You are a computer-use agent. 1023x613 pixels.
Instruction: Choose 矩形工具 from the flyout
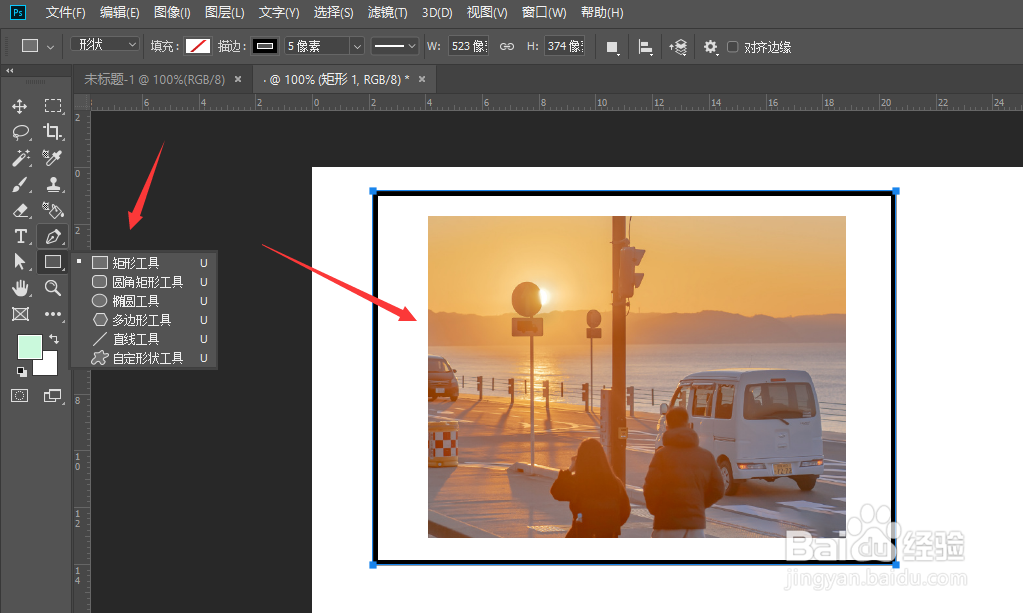click(x=144, y=263)
